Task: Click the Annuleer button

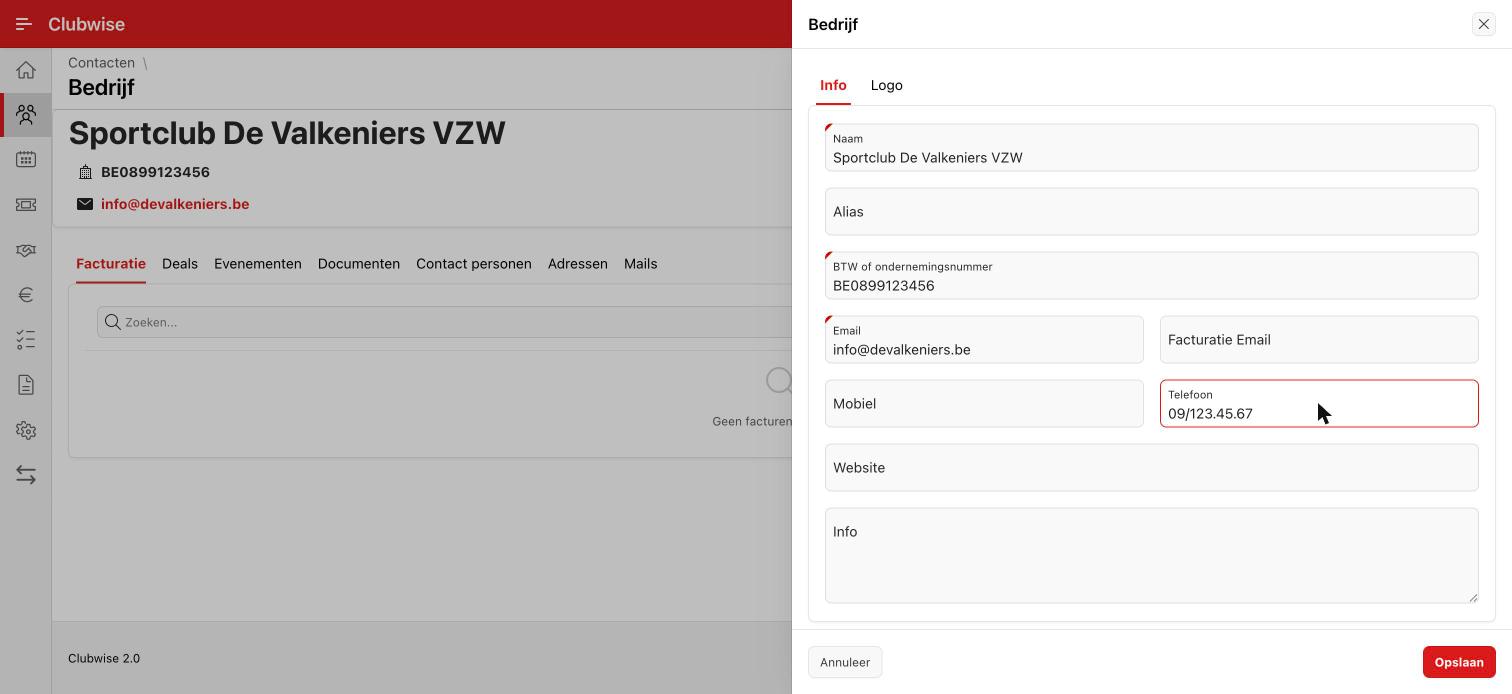Action: (x=845, y=662)
